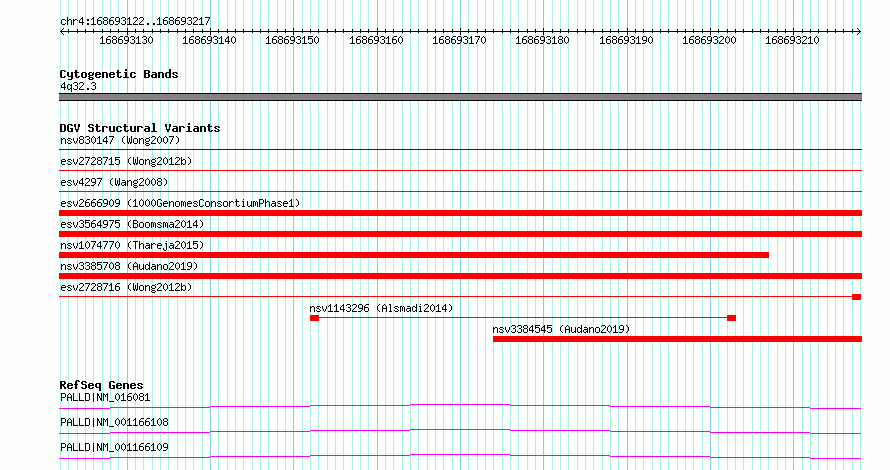This screenshot has height=470, width=890.
Task: Click the thick red bar under esv3564975
Action: tap(460, 234)
